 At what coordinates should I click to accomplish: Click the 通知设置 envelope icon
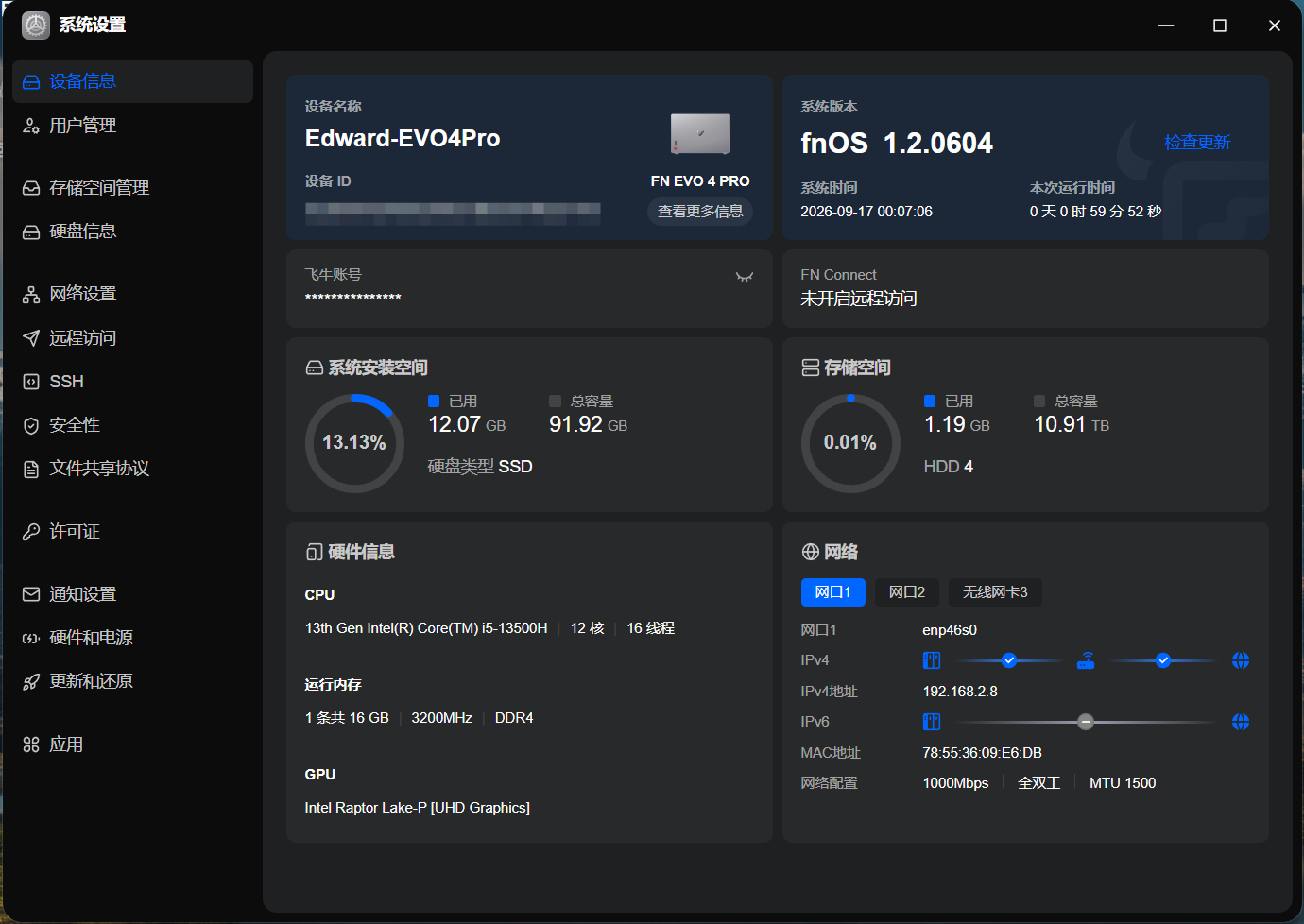[x=31, y=594]
